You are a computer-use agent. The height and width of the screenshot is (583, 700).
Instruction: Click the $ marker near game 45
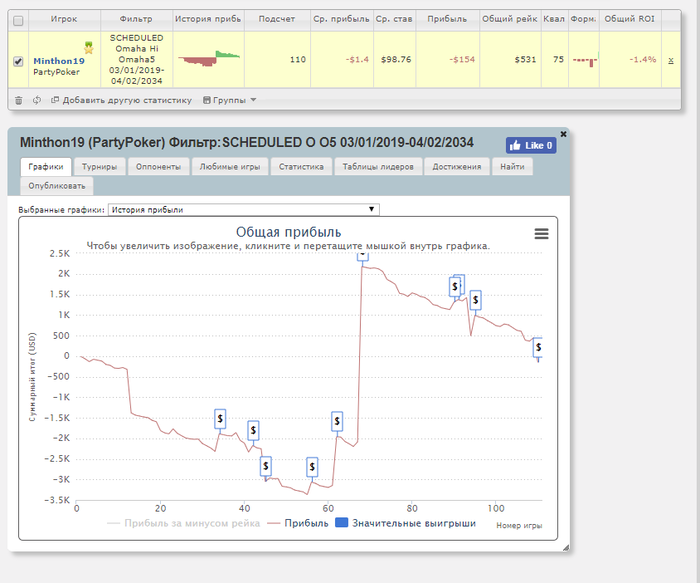[x=266, y=466]
